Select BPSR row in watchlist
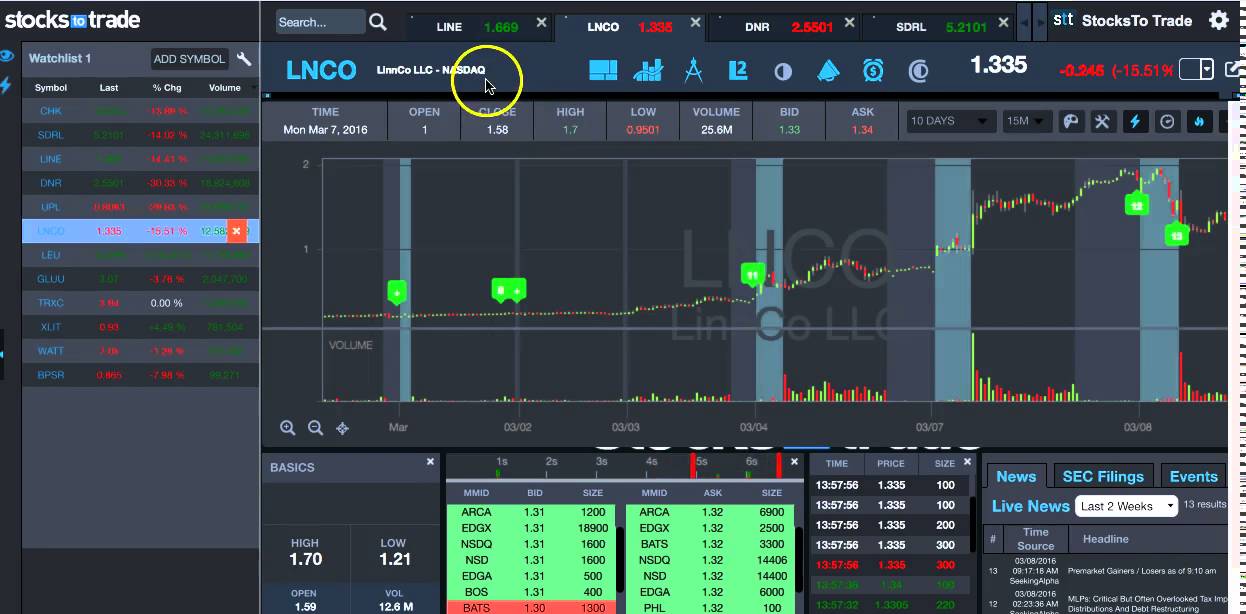This screenshot has height=614, width=1246. (141, 375)
